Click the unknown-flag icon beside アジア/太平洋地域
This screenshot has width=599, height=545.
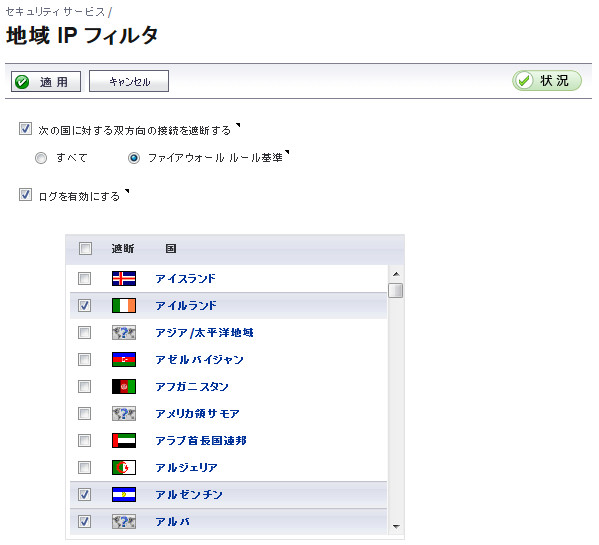pos(124,333)
